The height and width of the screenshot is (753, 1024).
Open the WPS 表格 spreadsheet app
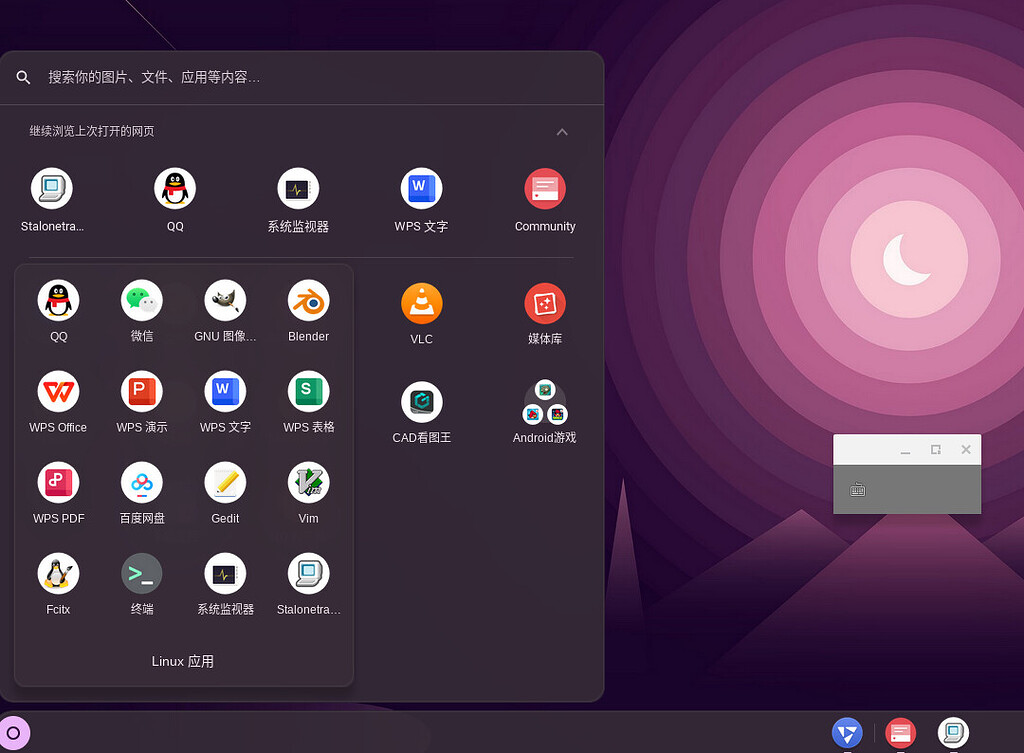[308, 392]
